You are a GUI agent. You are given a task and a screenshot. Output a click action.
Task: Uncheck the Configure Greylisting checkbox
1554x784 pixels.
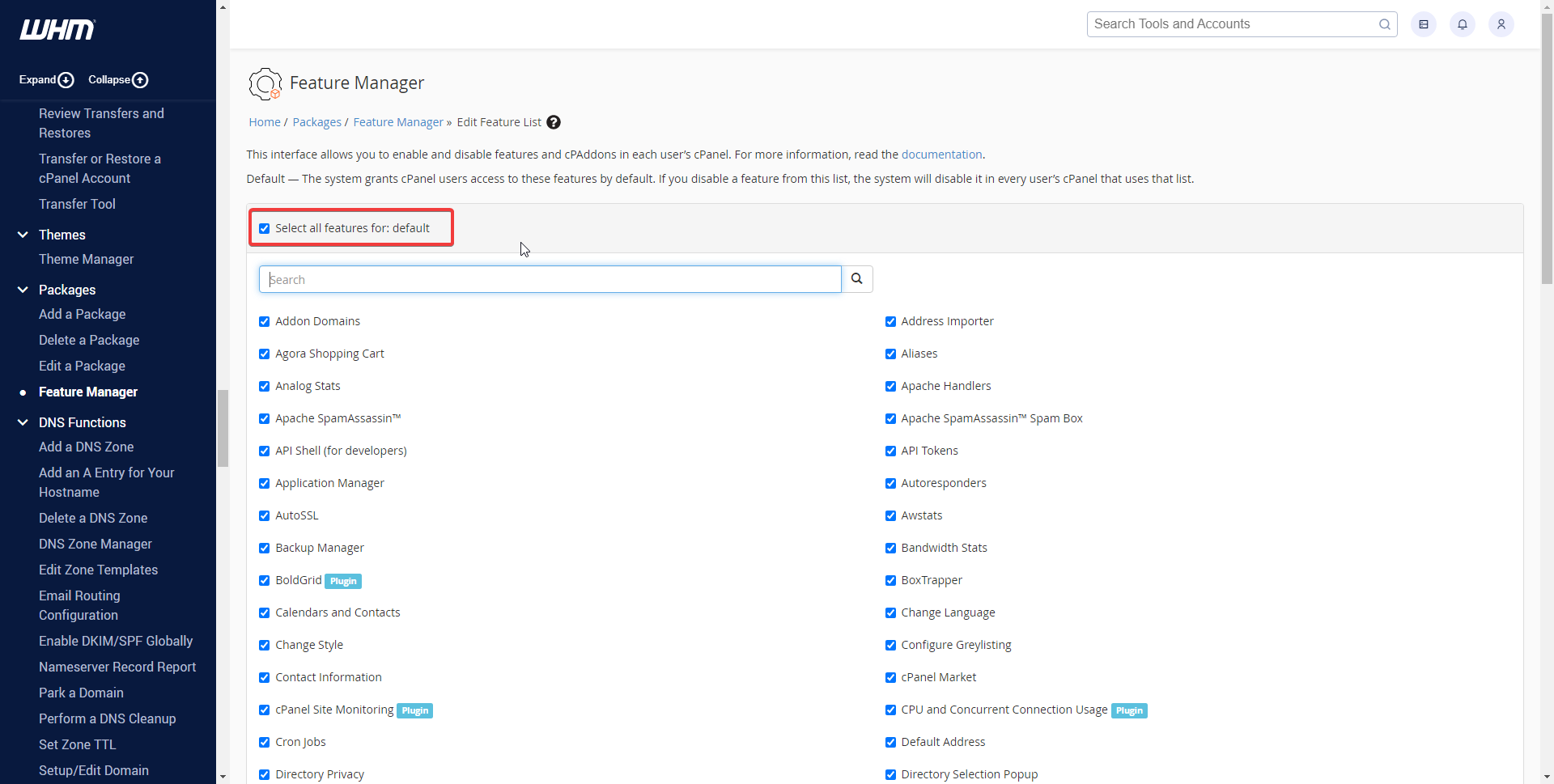point(890,645)
